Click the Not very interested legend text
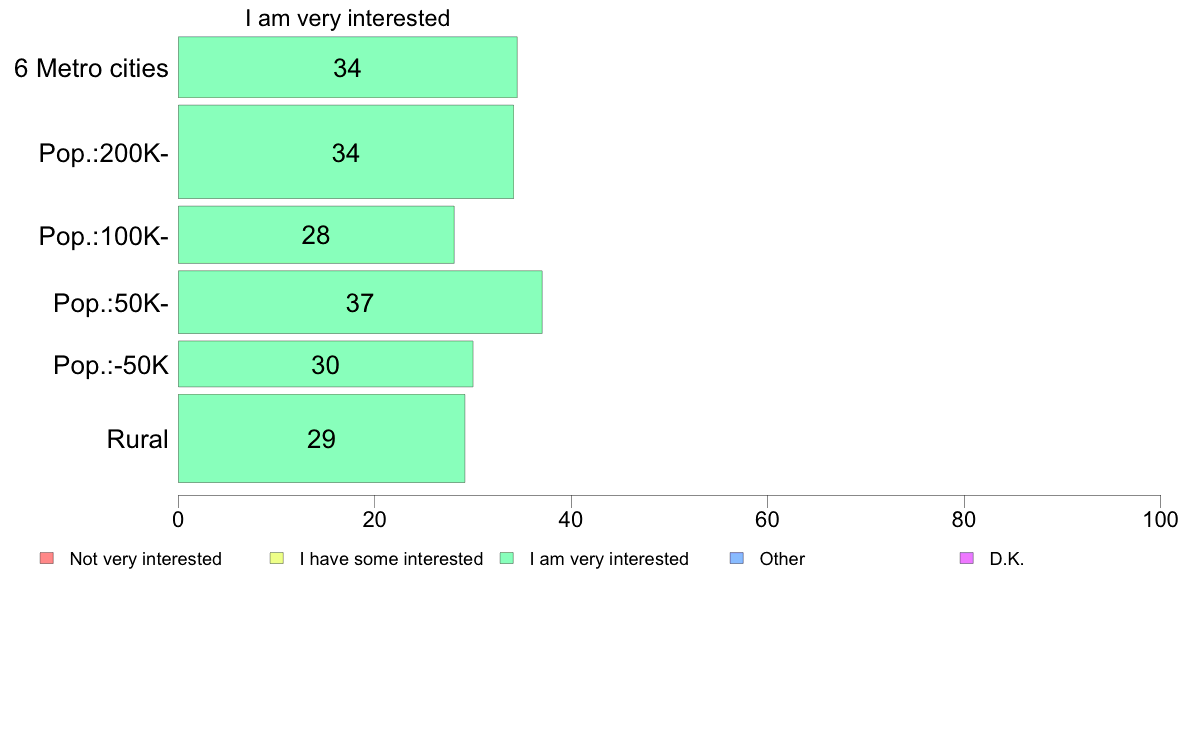Image resolution: width=1188 pixels, height=736 pixels. (x=145, y=559)
